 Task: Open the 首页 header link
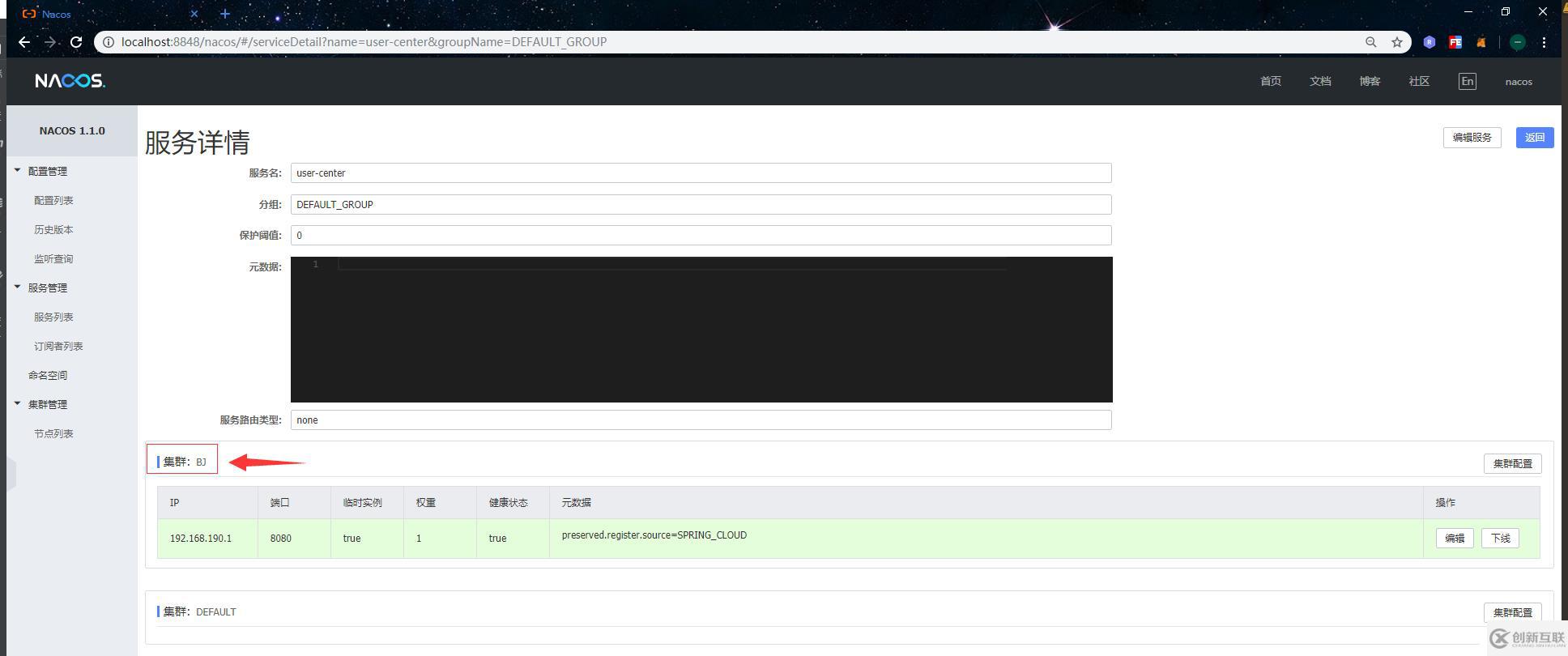pos(1271,81)
